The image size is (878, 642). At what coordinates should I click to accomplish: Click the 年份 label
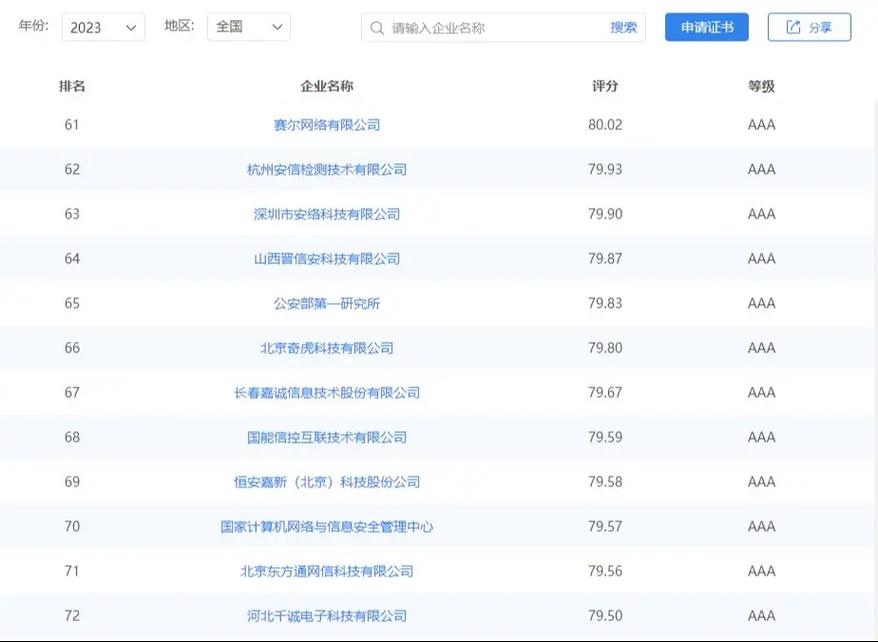click(34, 26)
